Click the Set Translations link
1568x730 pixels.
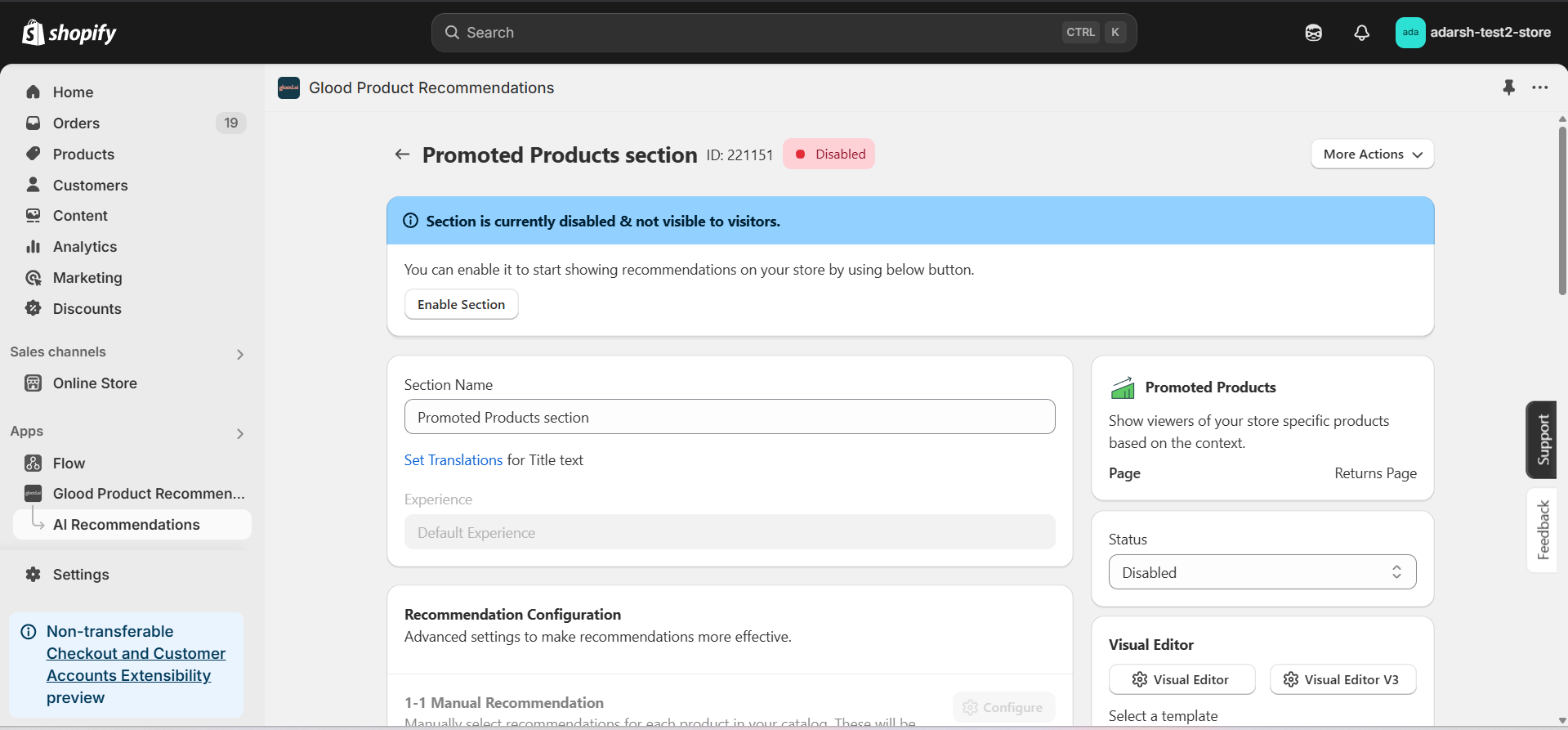pyautogui.click(x=453, y=460)
